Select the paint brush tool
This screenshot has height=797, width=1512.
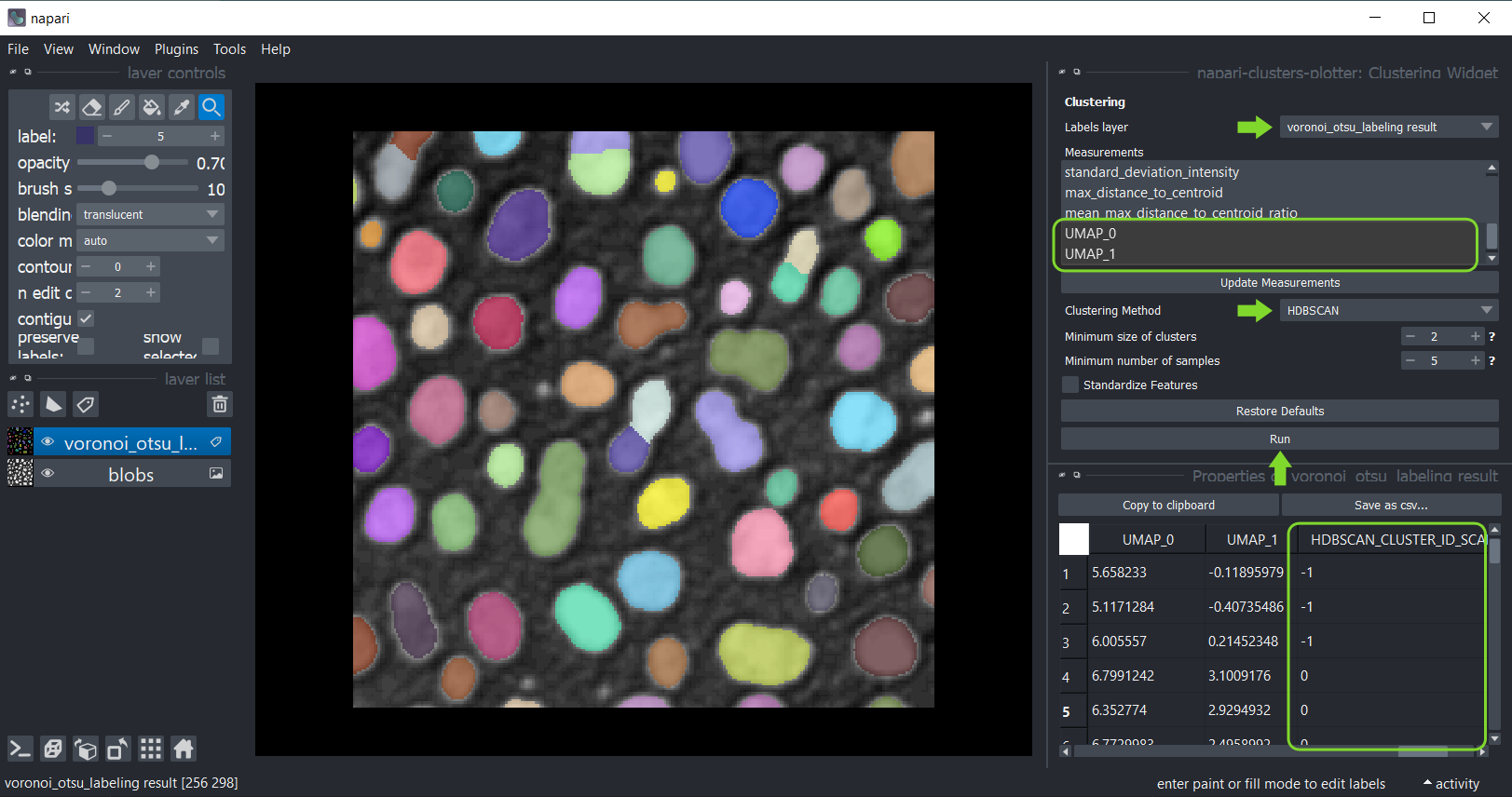click(x=122, y=107)
